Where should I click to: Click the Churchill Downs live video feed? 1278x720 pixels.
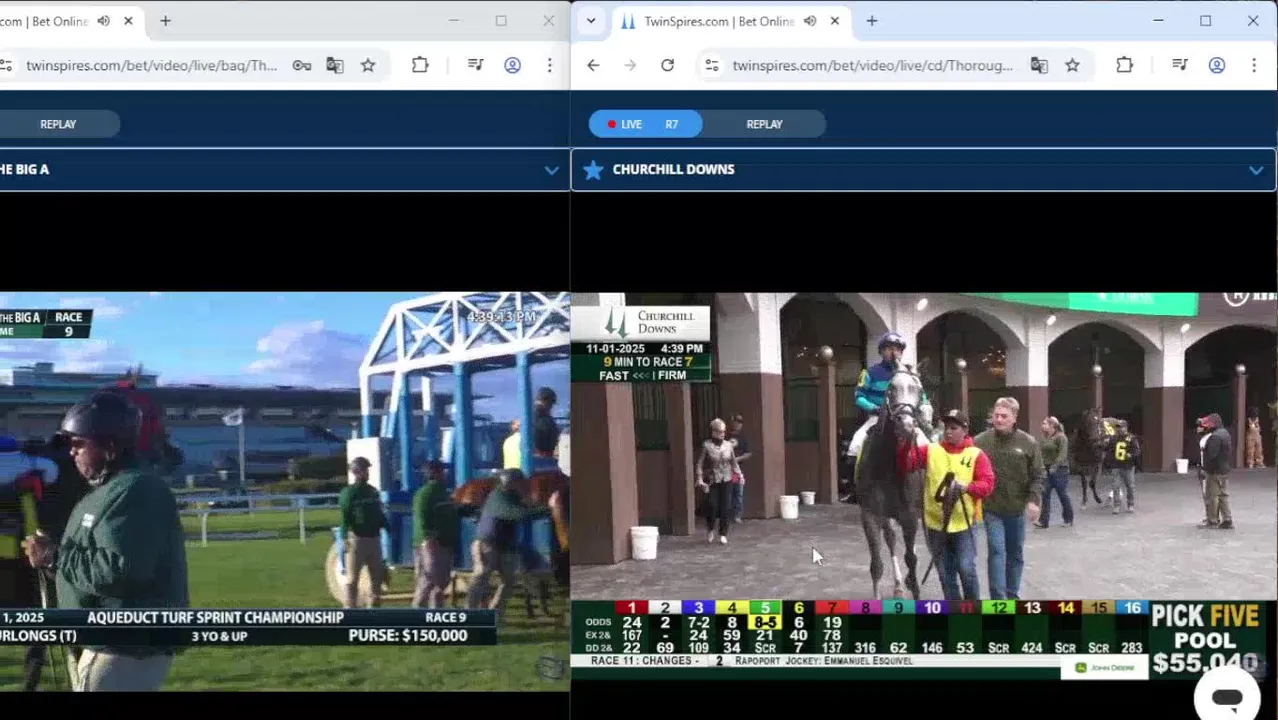click(924, 486)
